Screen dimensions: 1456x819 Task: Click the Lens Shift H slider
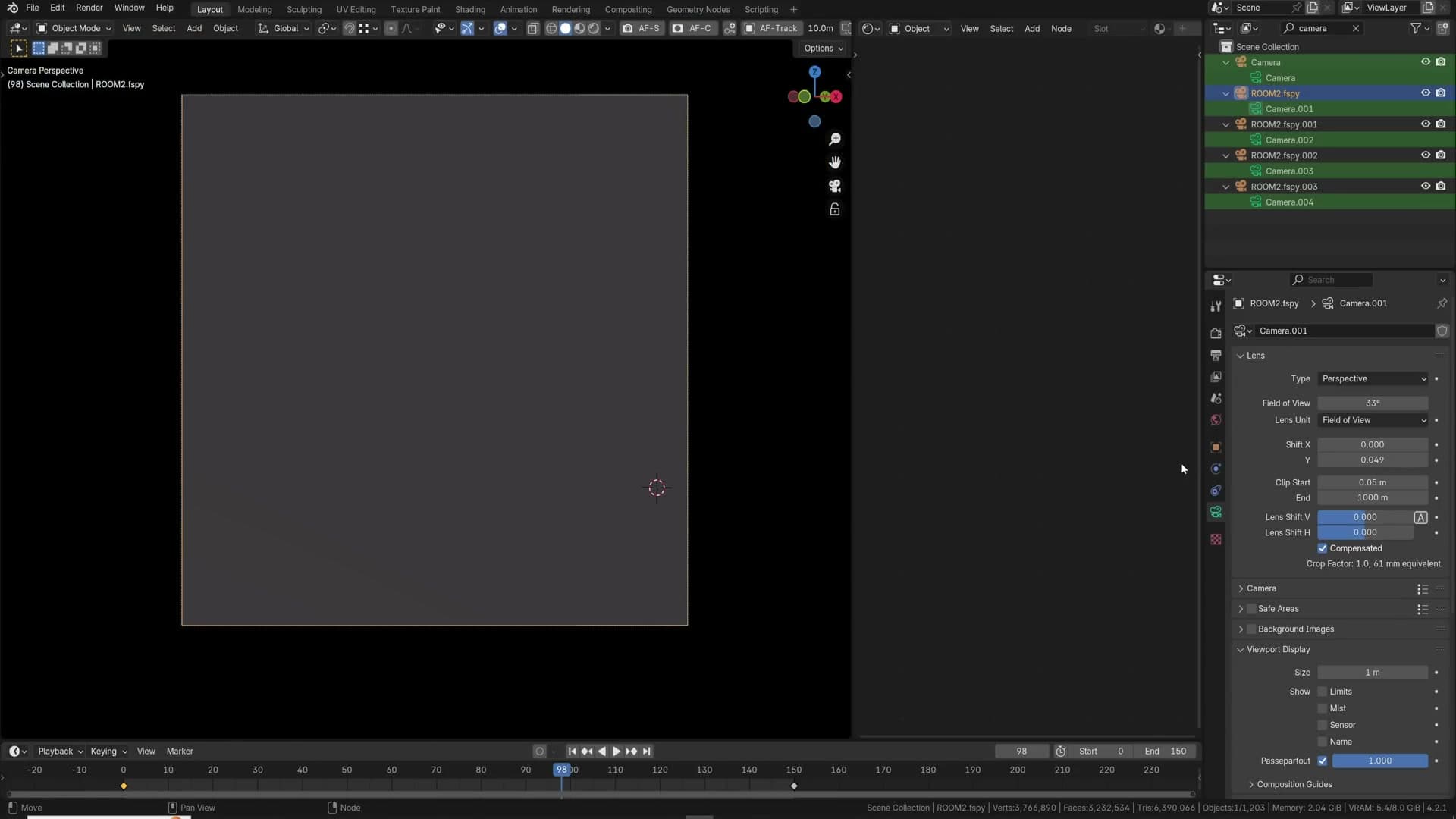[1365, 532]
